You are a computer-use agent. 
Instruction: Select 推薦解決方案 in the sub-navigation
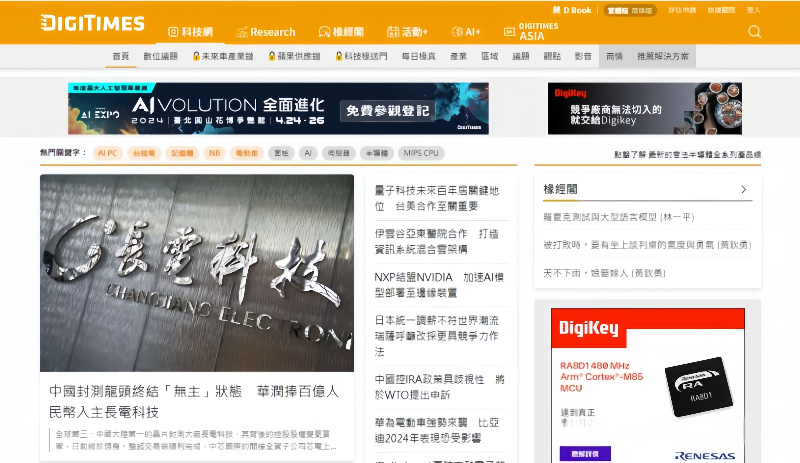[663, 56]
